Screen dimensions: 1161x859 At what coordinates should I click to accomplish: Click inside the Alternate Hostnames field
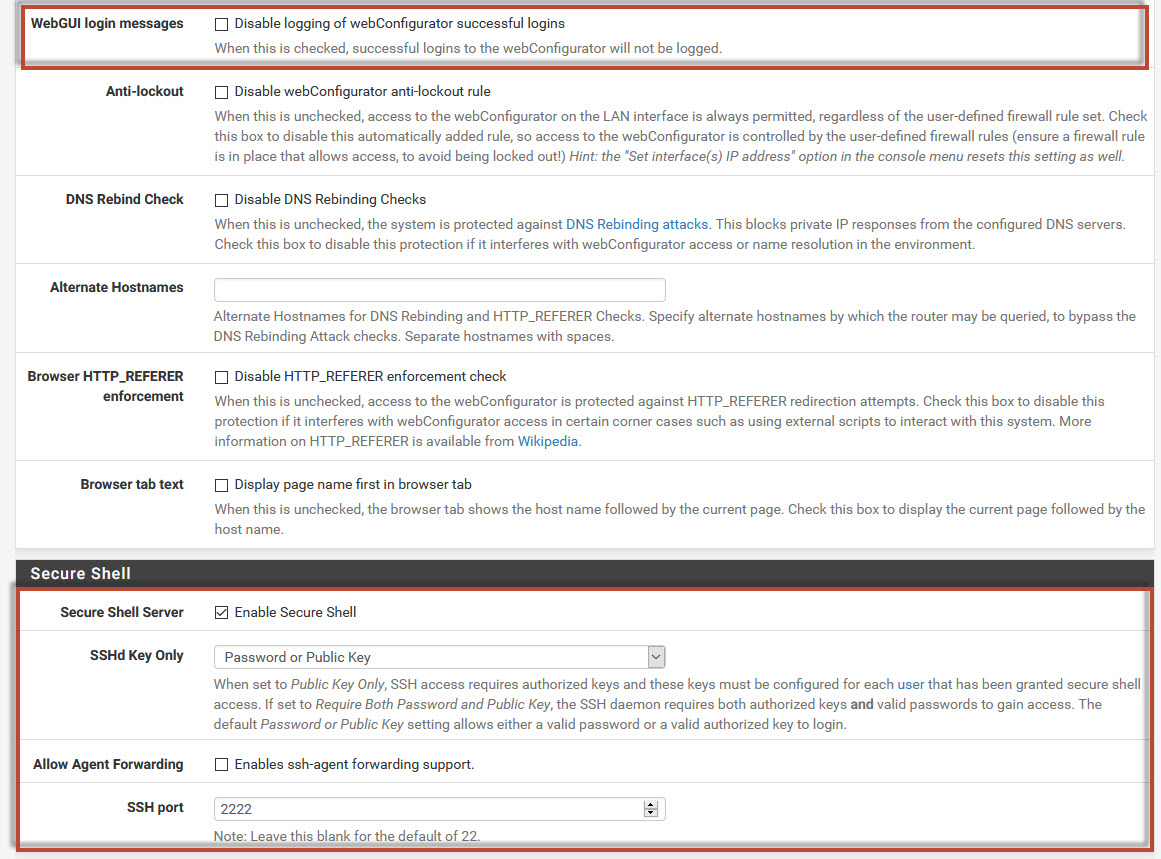click(439, 290)
